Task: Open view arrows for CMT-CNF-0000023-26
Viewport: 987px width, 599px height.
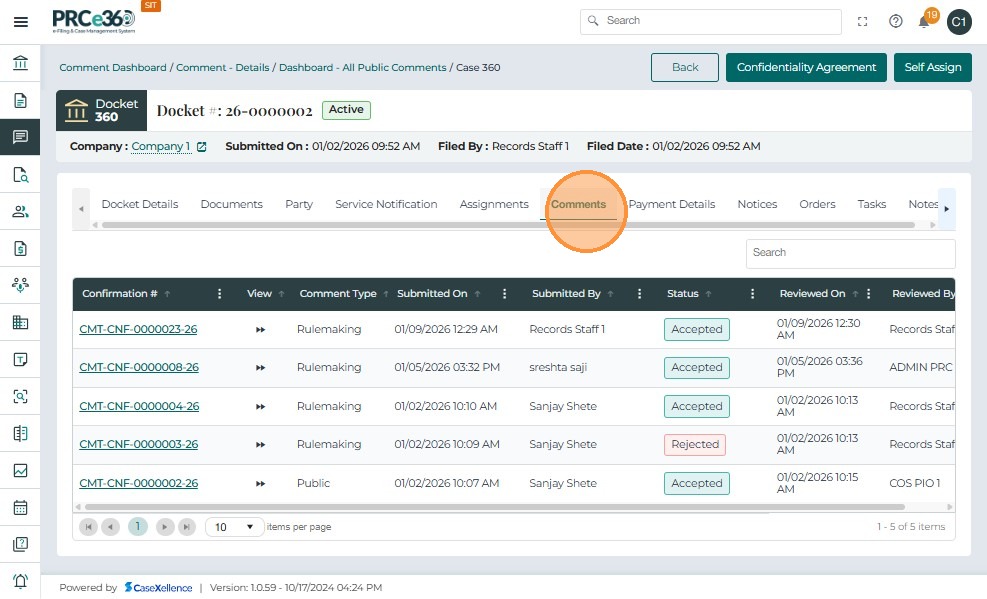Action: click(260, 329)
